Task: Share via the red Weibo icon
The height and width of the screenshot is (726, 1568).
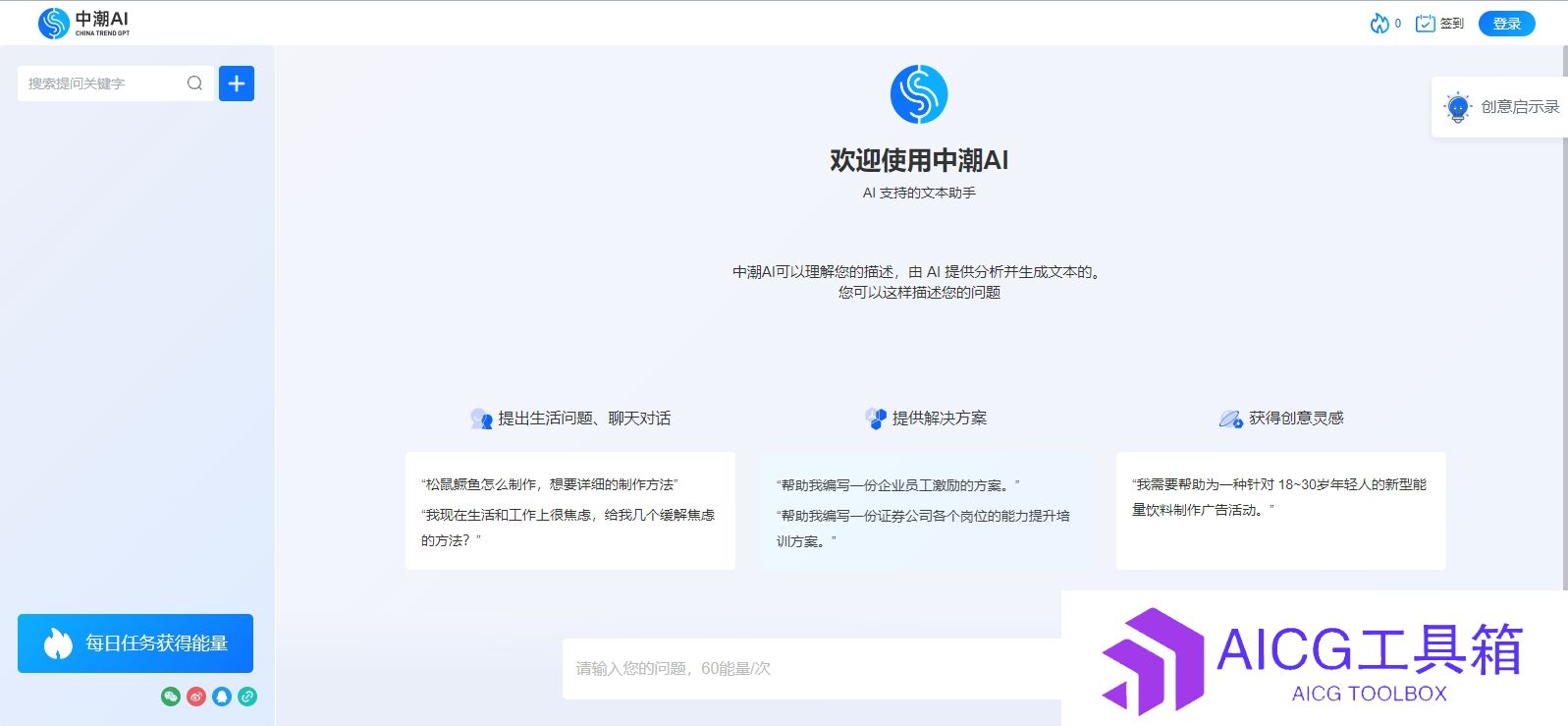Action: point(196,697)
